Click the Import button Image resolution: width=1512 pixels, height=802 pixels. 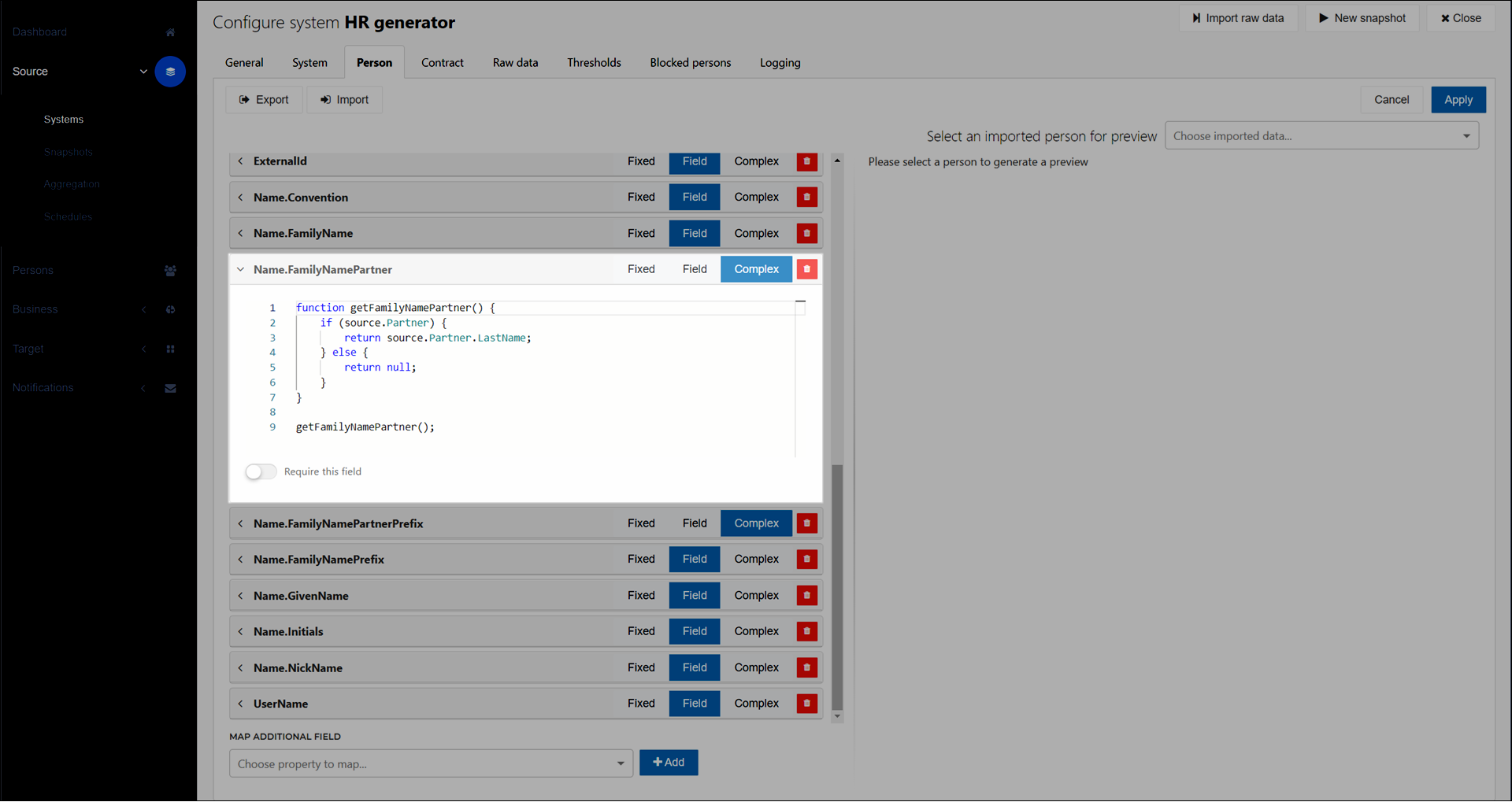344,100
